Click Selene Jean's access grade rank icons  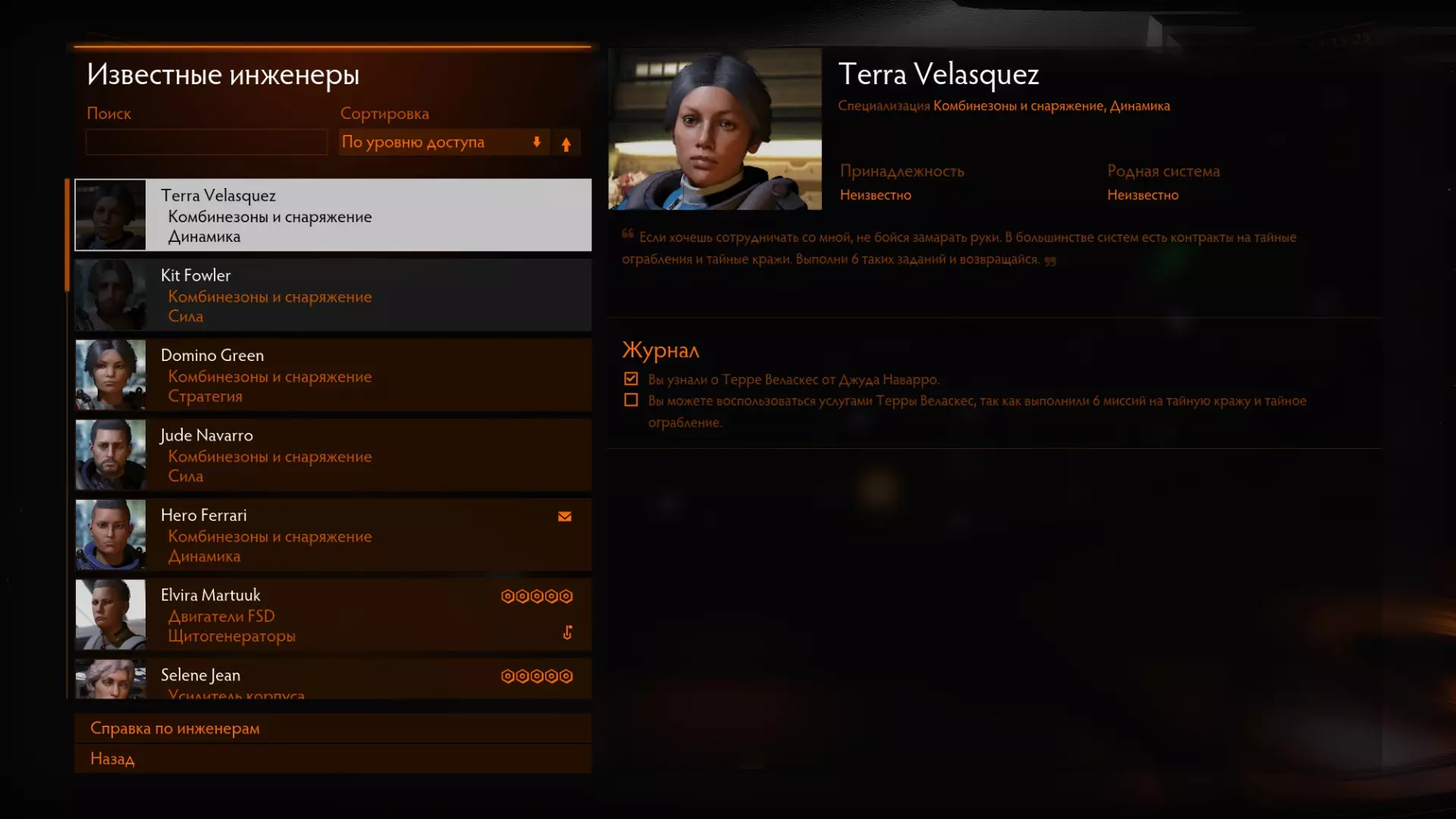537,676
